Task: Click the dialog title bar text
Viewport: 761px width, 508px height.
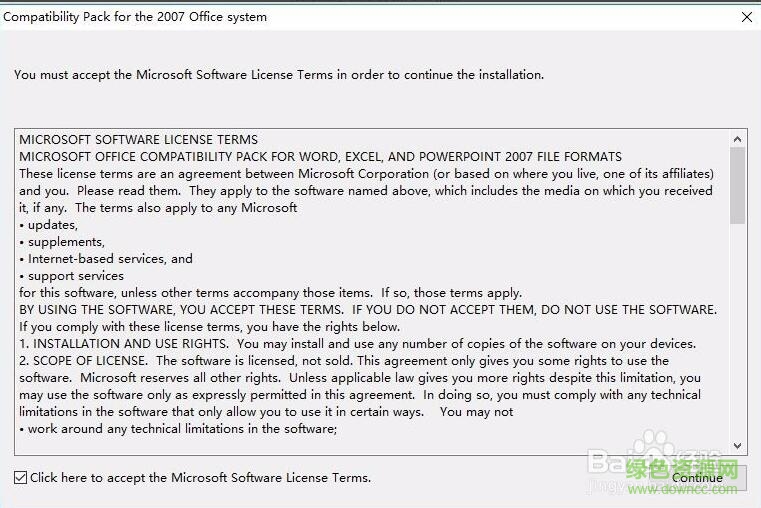Action: pos(135,17)
